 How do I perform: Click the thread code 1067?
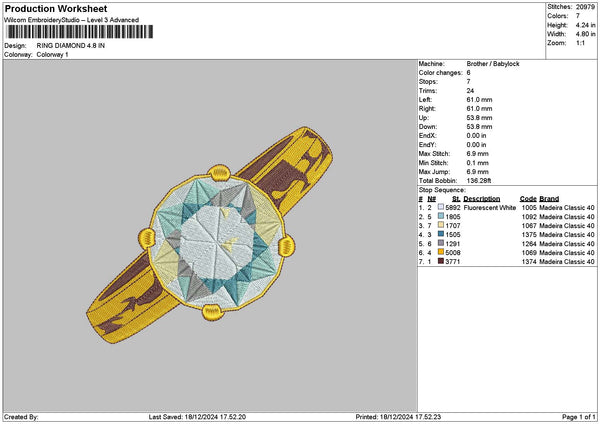(x=529, y=226)
